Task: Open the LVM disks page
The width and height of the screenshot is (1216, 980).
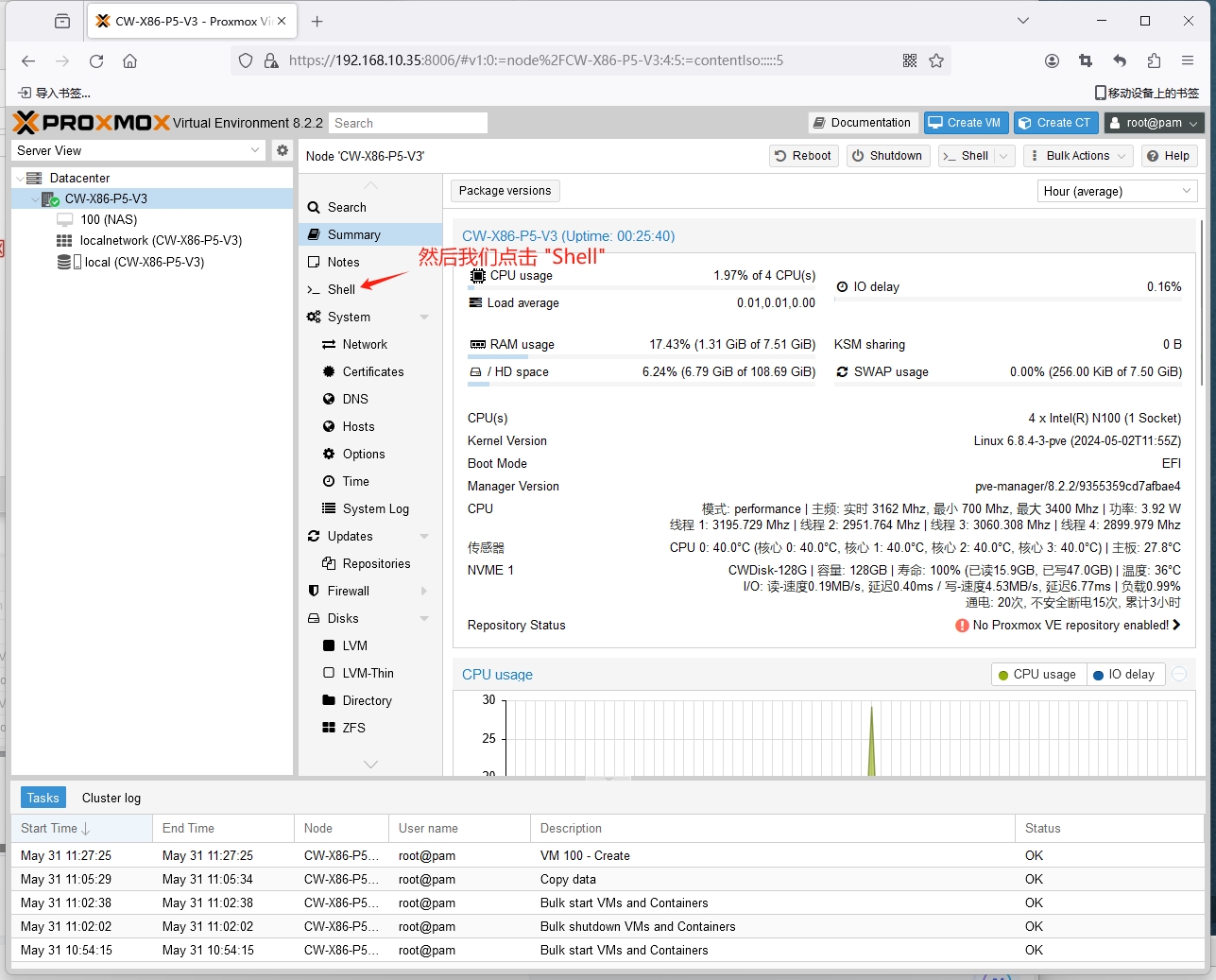Action: (354, 645)
